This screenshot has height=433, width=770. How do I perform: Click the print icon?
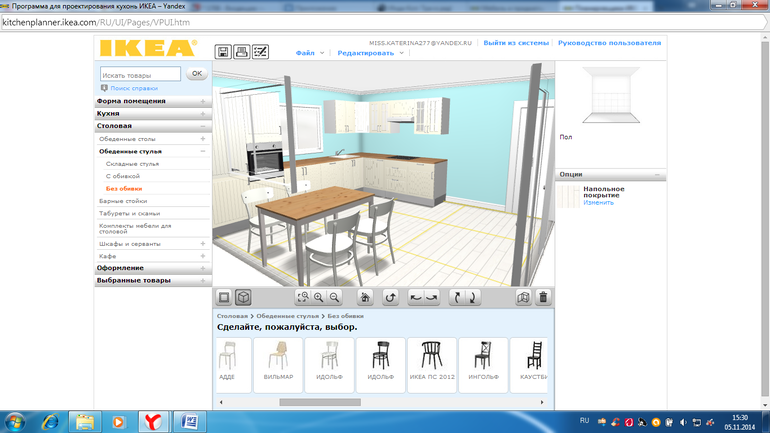[242, 52]
